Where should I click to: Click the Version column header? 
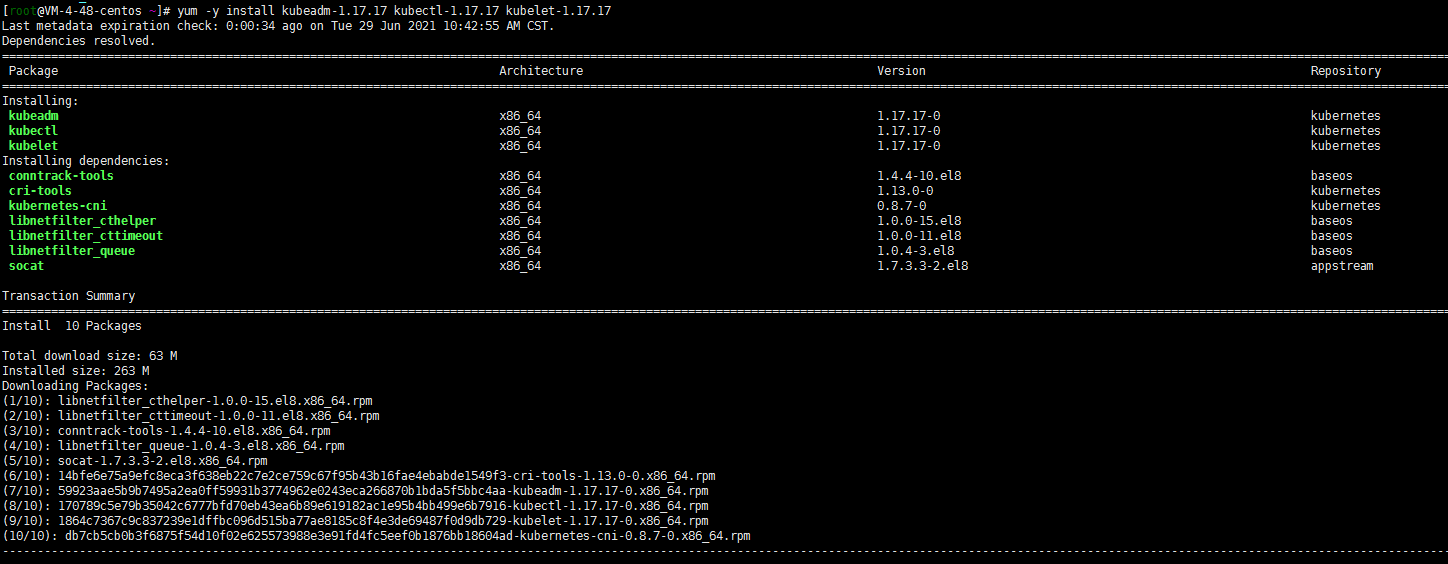[x=901, y=71]
